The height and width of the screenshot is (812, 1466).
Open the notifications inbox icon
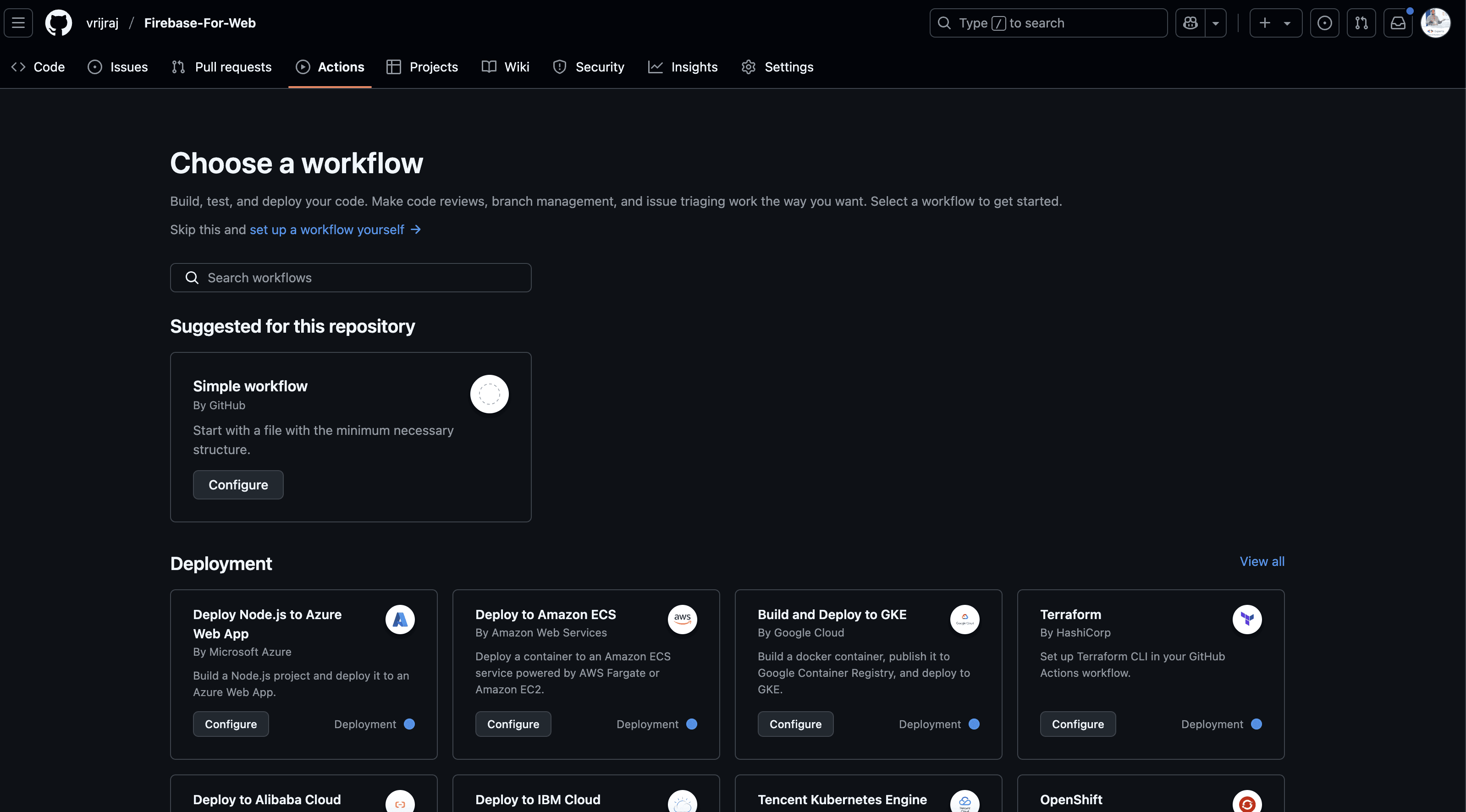(1398, 23)
